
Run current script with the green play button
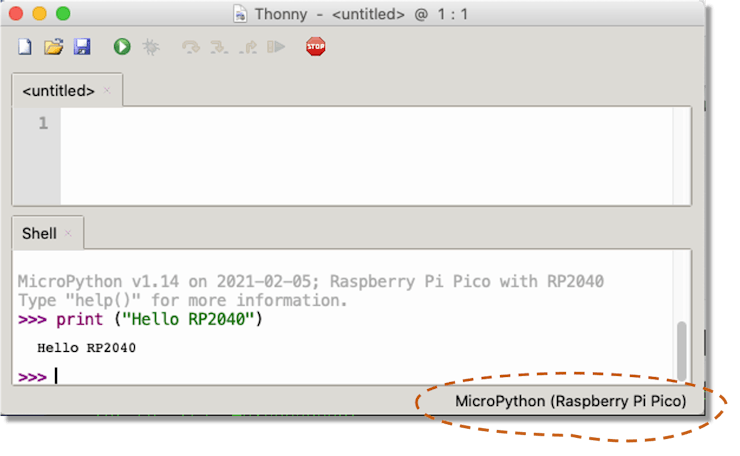pos(122,47)
